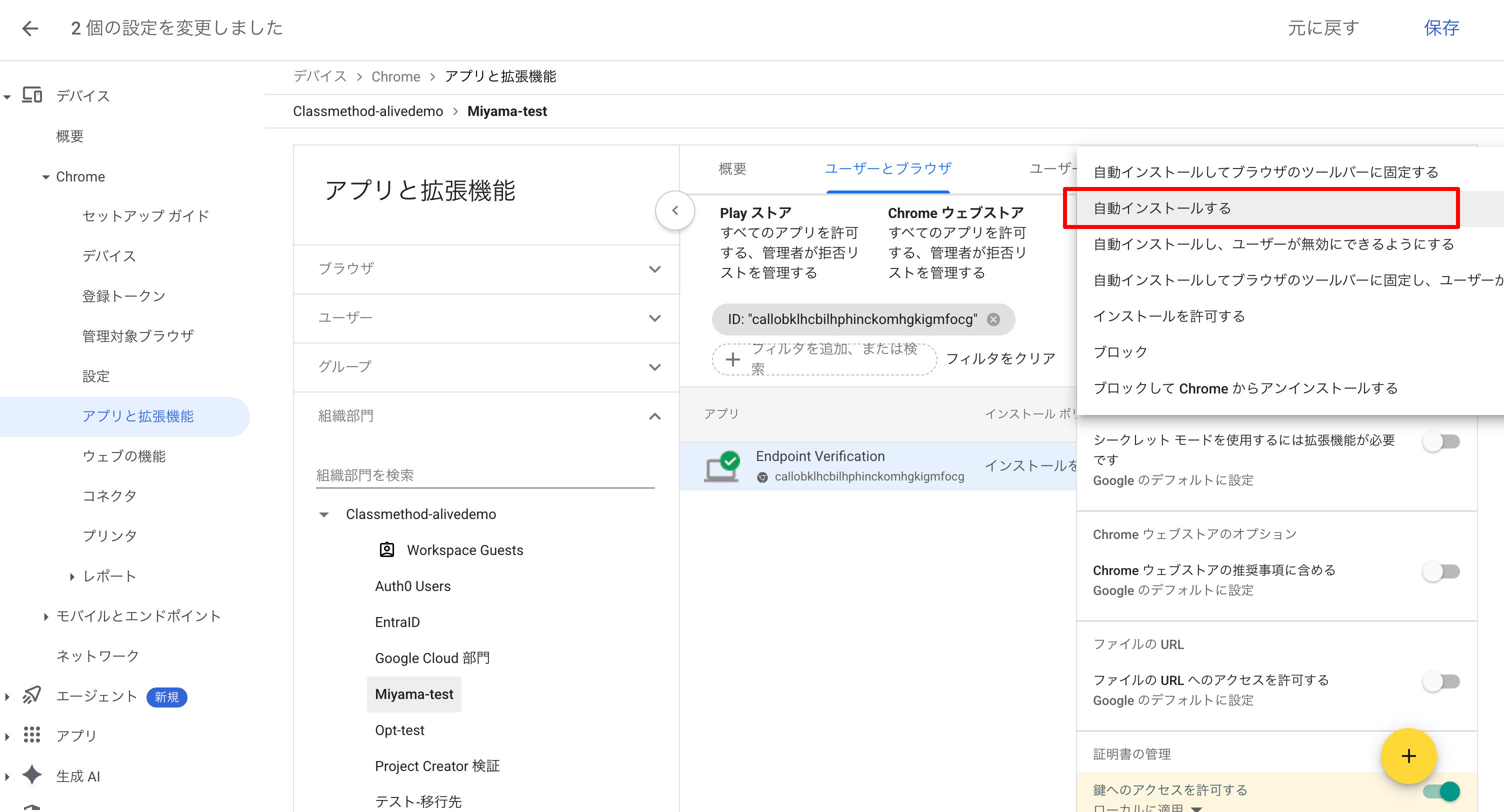Expand the グループ section
Image resolution: width=1504 pixels, height=812 pixels.
(x=486, y=367)
